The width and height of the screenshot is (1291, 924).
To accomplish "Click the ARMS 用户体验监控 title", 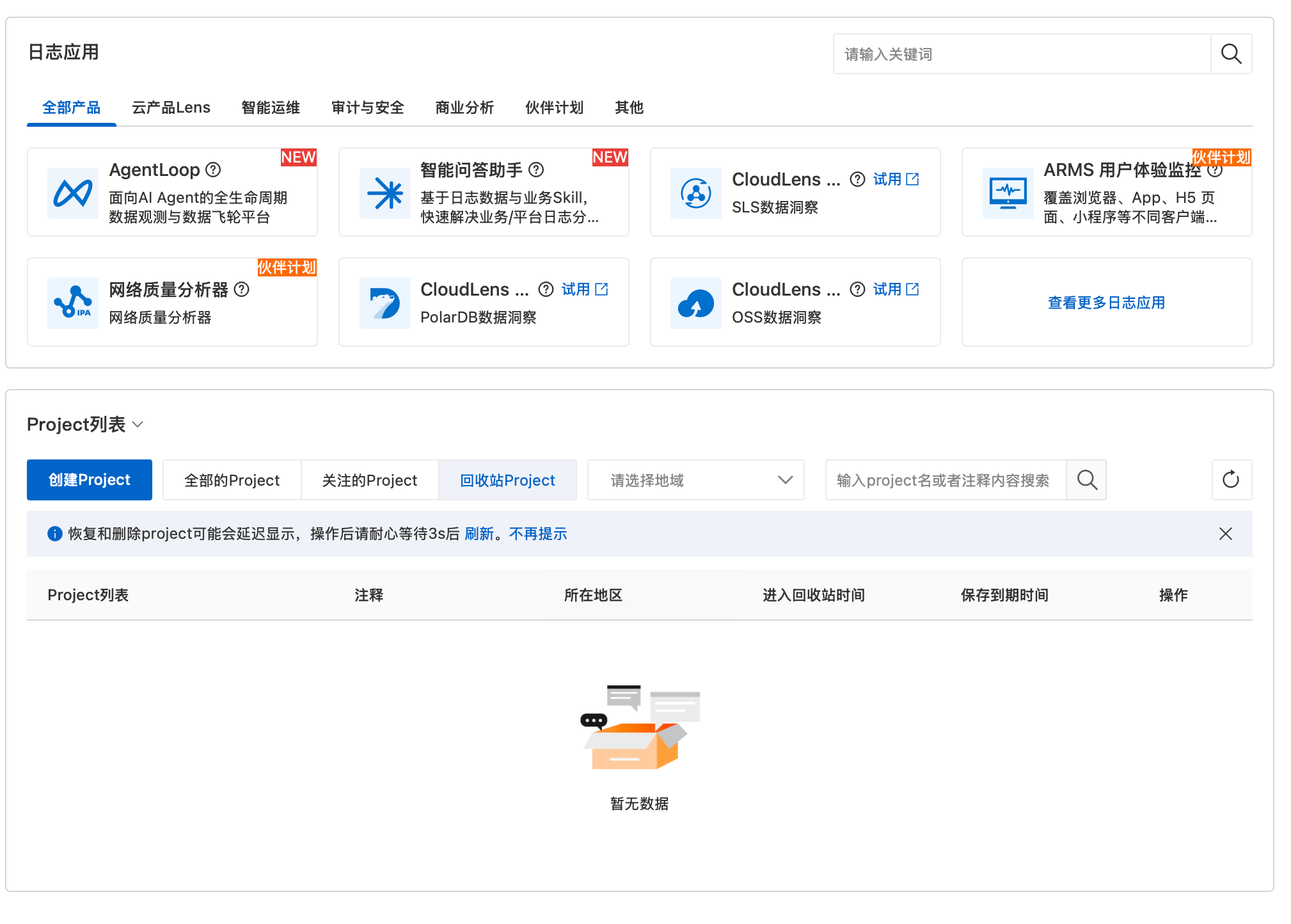I will tap(1122, 170).
